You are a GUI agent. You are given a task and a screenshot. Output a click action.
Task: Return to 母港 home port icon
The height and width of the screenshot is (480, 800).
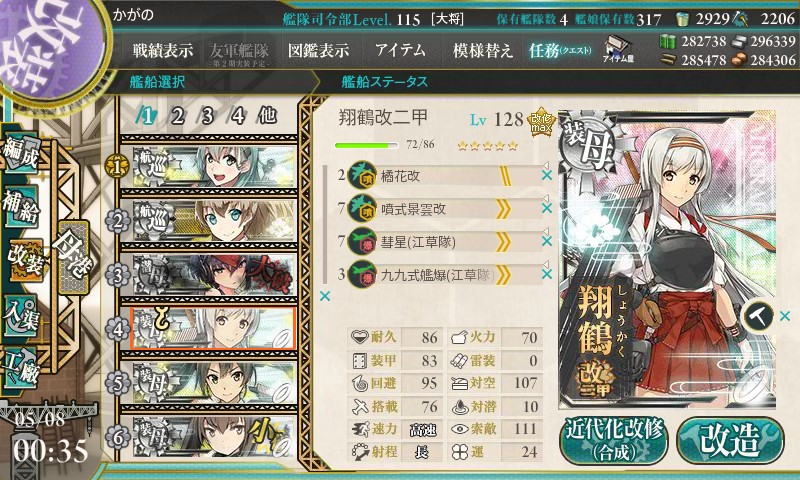tap(74, 256)
